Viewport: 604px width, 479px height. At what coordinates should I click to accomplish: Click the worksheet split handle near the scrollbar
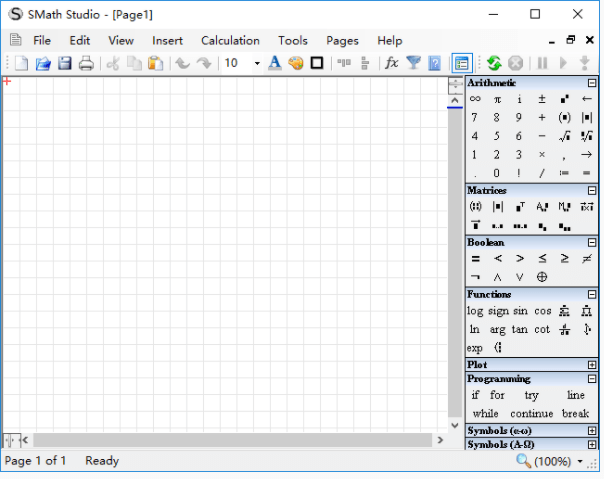tap(455, 86)
